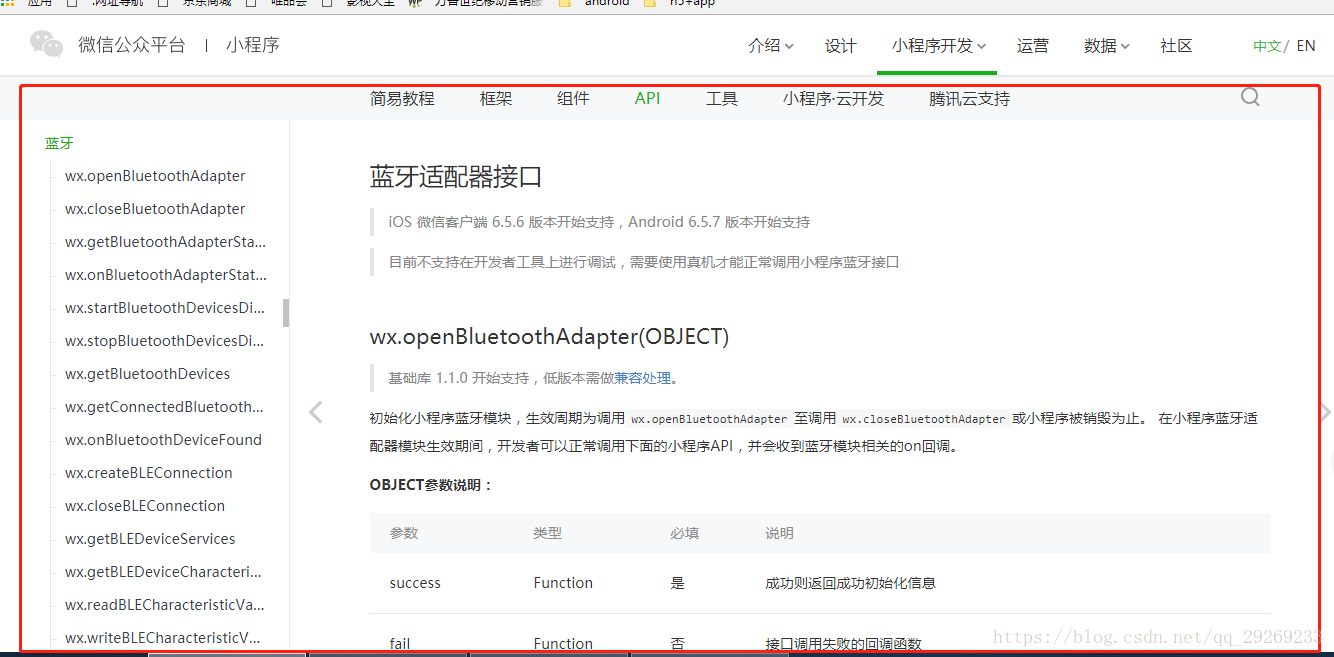This screenshot has width=1334, height=657.
Task: Click inline code wx.closeBluetoothAdapter
Action: click(x=924, y=419)
